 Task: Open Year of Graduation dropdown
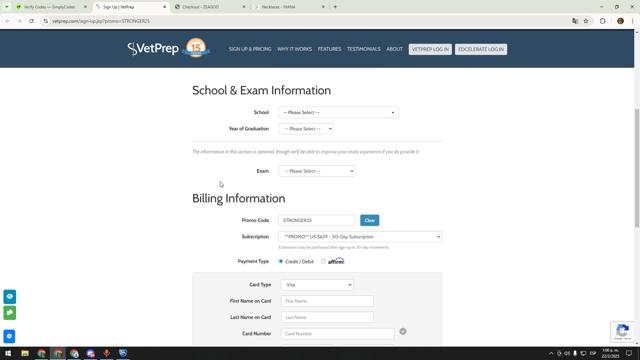pos(306,129)
